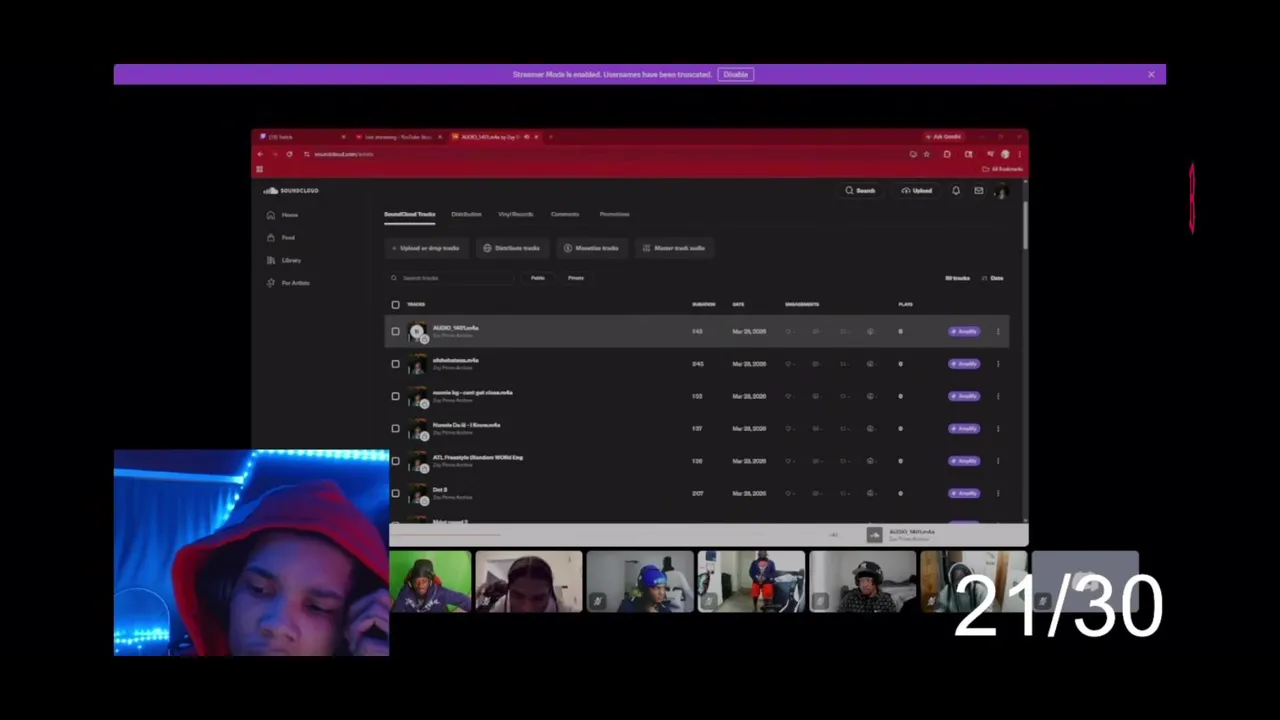Select the checkbox of the 2:07 track
This screenshot has height=720, width=1280.
pyautogui.click(x=395, y=493)
